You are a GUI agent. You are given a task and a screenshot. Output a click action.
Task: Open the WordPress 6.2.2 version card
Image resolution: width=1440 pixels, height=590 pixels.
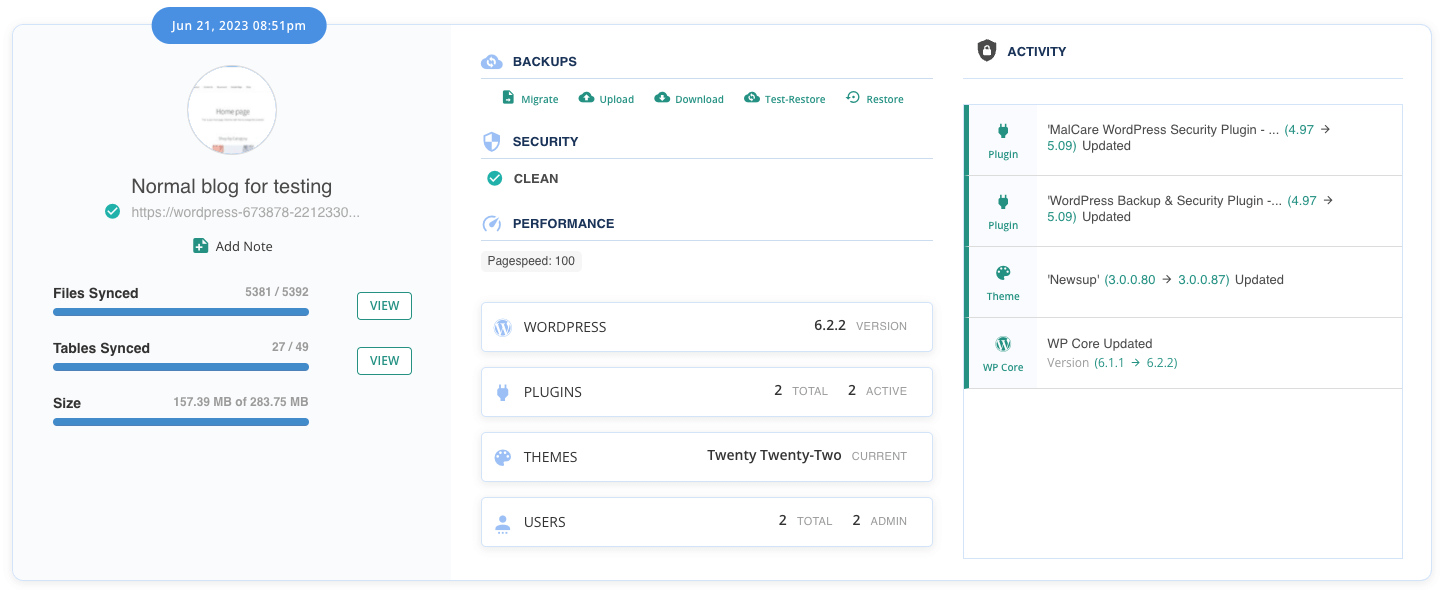(707, 327)
